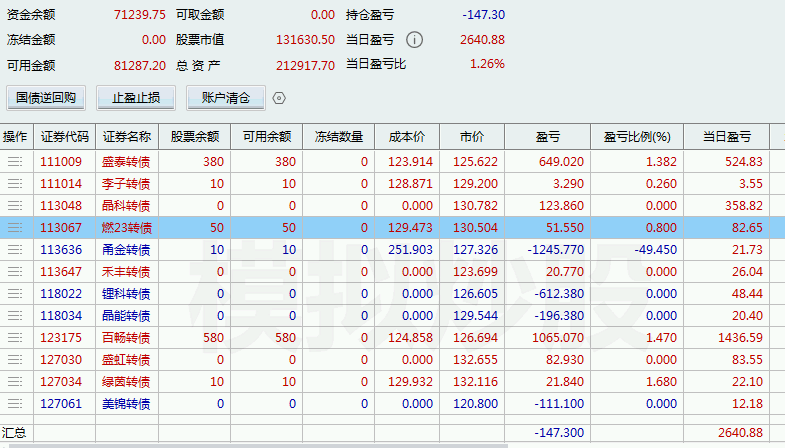Click the cost price 251.903

(x=411, y=250)
